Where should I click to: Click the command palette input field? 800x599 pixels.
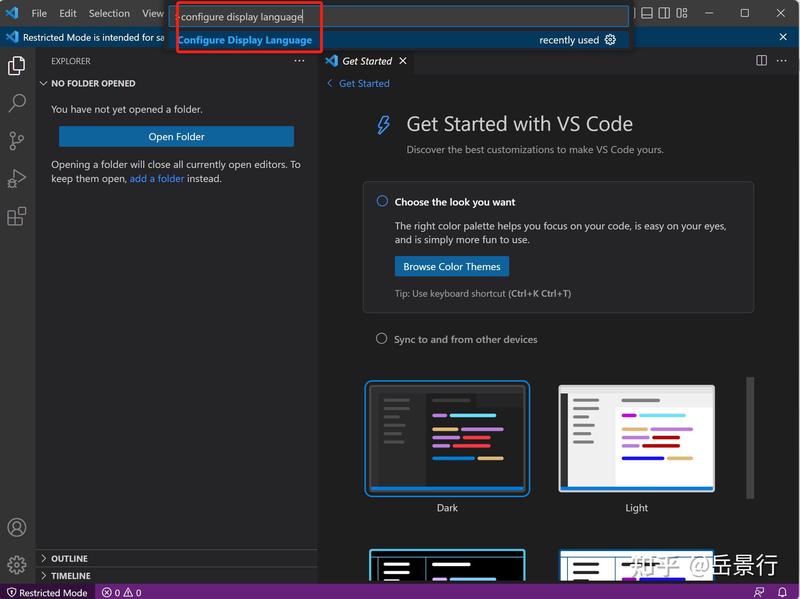point(398,16)
